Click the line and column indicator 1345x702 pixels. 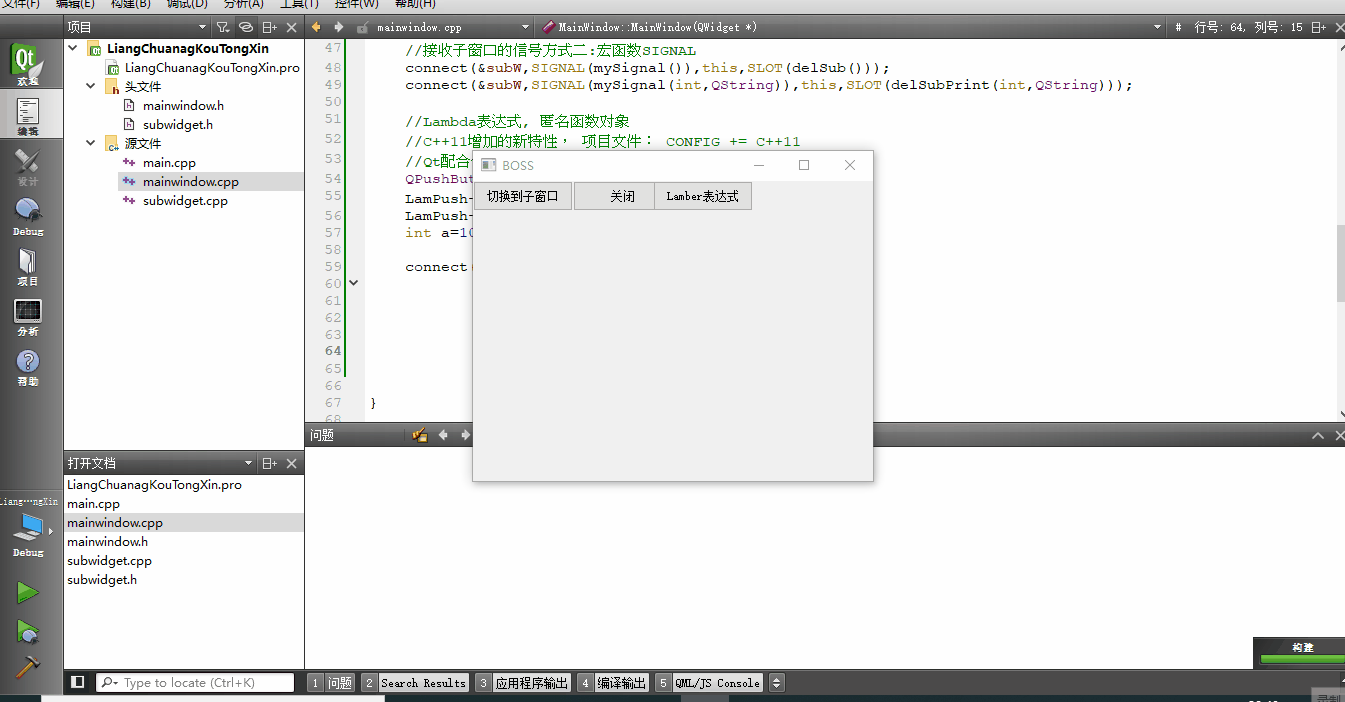[1249, 27]
